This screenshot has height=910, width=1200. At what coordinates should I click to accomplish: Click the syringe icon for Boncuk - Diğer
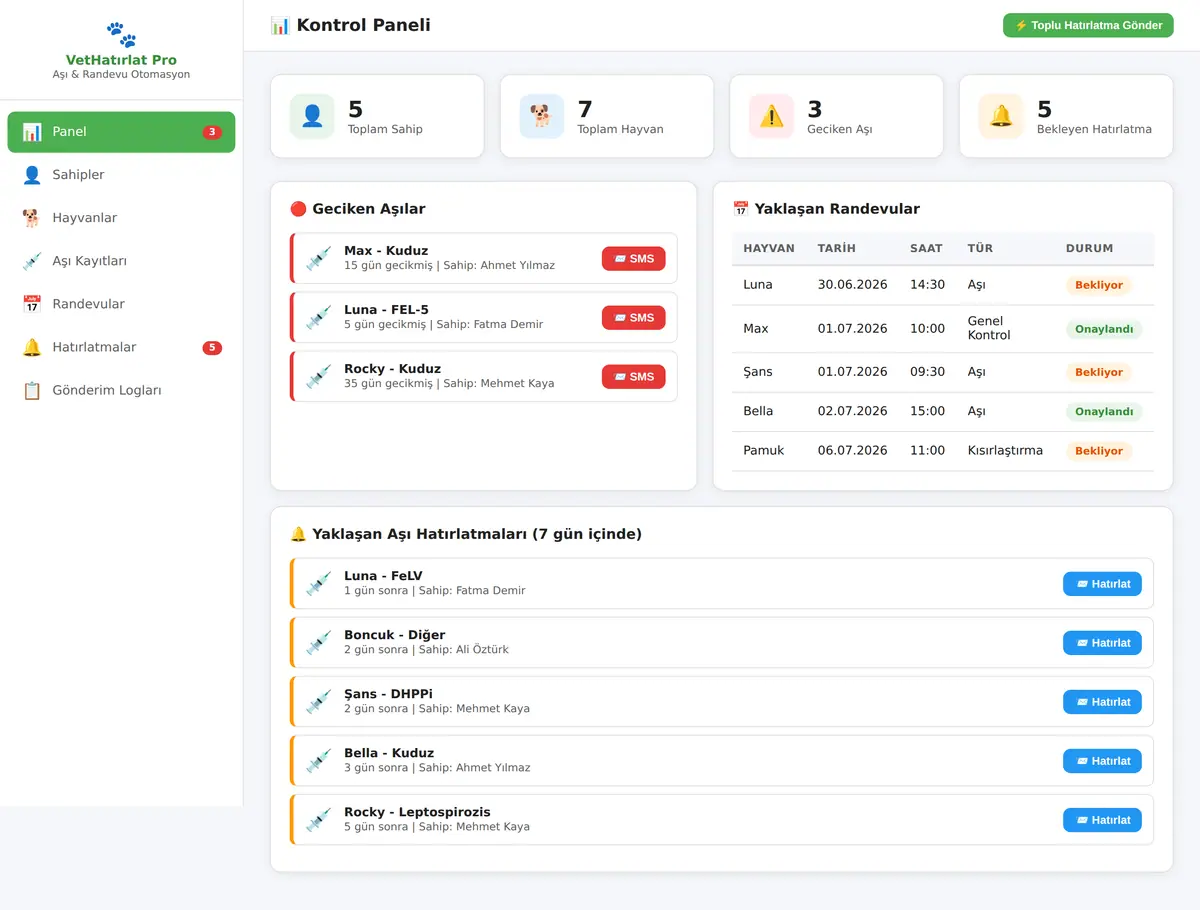pos(318,642)
